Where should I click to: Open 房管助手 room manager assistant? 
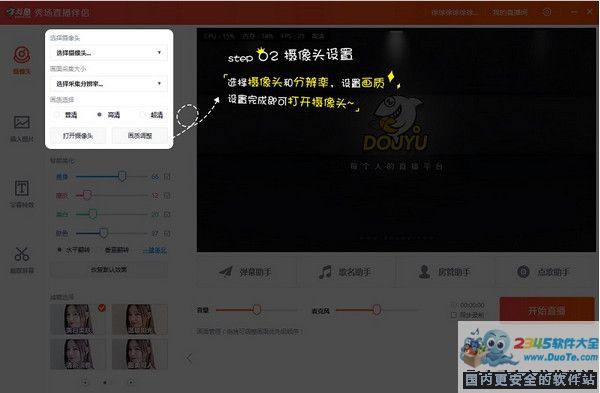(x=445, y=272)
